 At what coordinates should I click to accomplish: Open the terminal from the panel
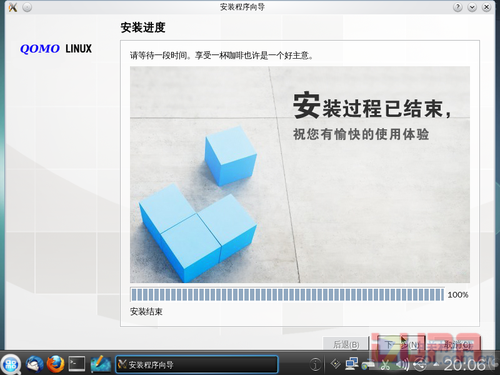click(77, 364)
